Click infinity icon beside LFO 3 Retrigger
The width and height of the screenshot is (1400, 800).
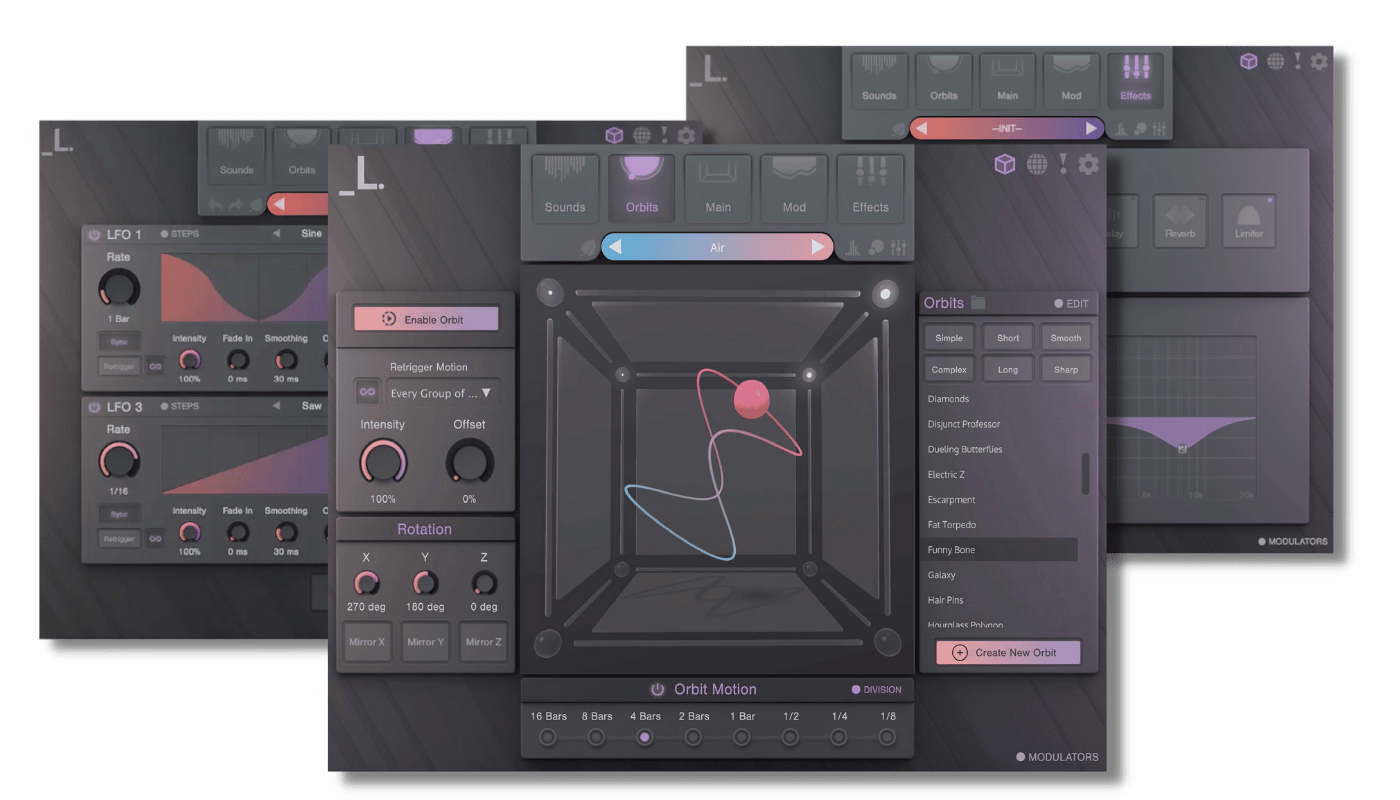(155, 538)
